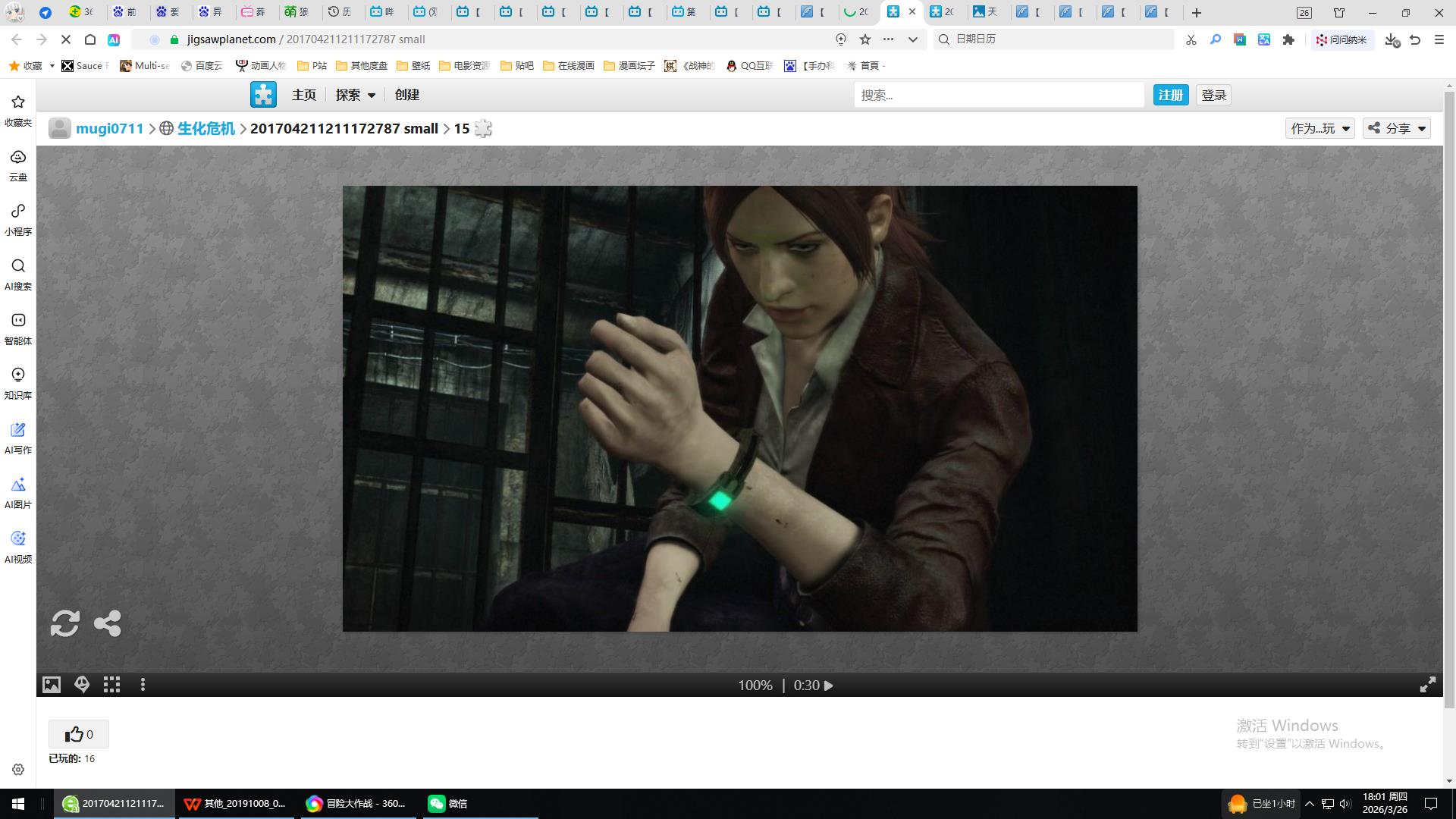The image size is (1456, 819).
Task: Open the AI写作 sidebar tool
Action: click(x=18, y=438)
